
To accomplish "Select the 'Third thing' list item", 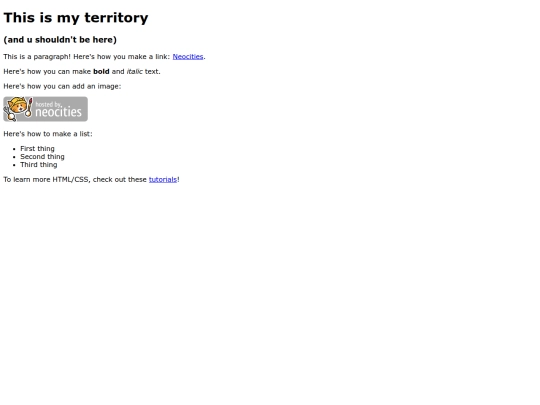I will 39,165.
